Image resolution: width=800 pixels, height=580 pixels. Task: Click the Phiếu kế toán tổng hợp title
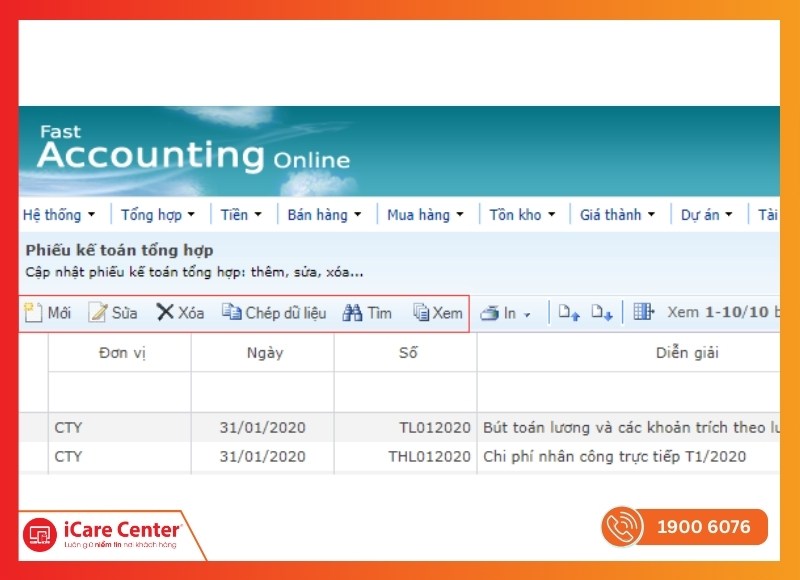pos(119,250)
